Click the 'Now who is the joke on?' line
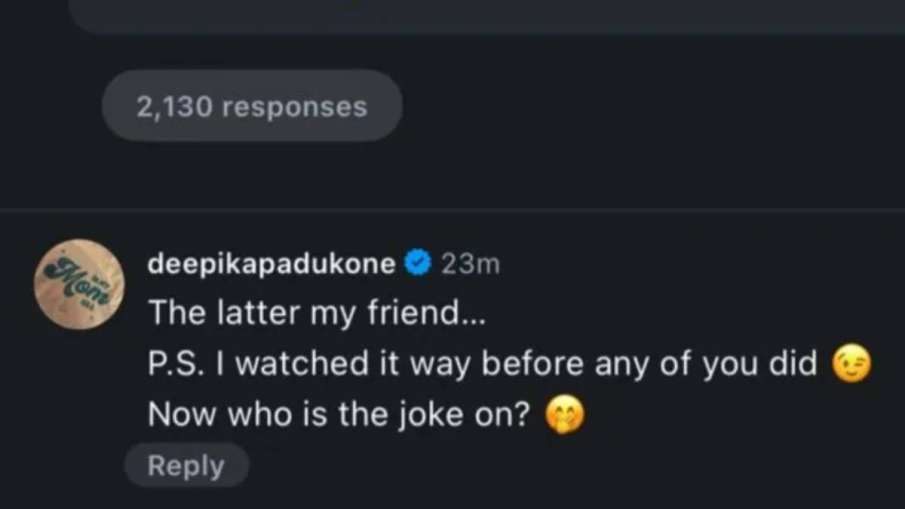The width and height of the screenshot is (905, 509). tap(337, 415)
